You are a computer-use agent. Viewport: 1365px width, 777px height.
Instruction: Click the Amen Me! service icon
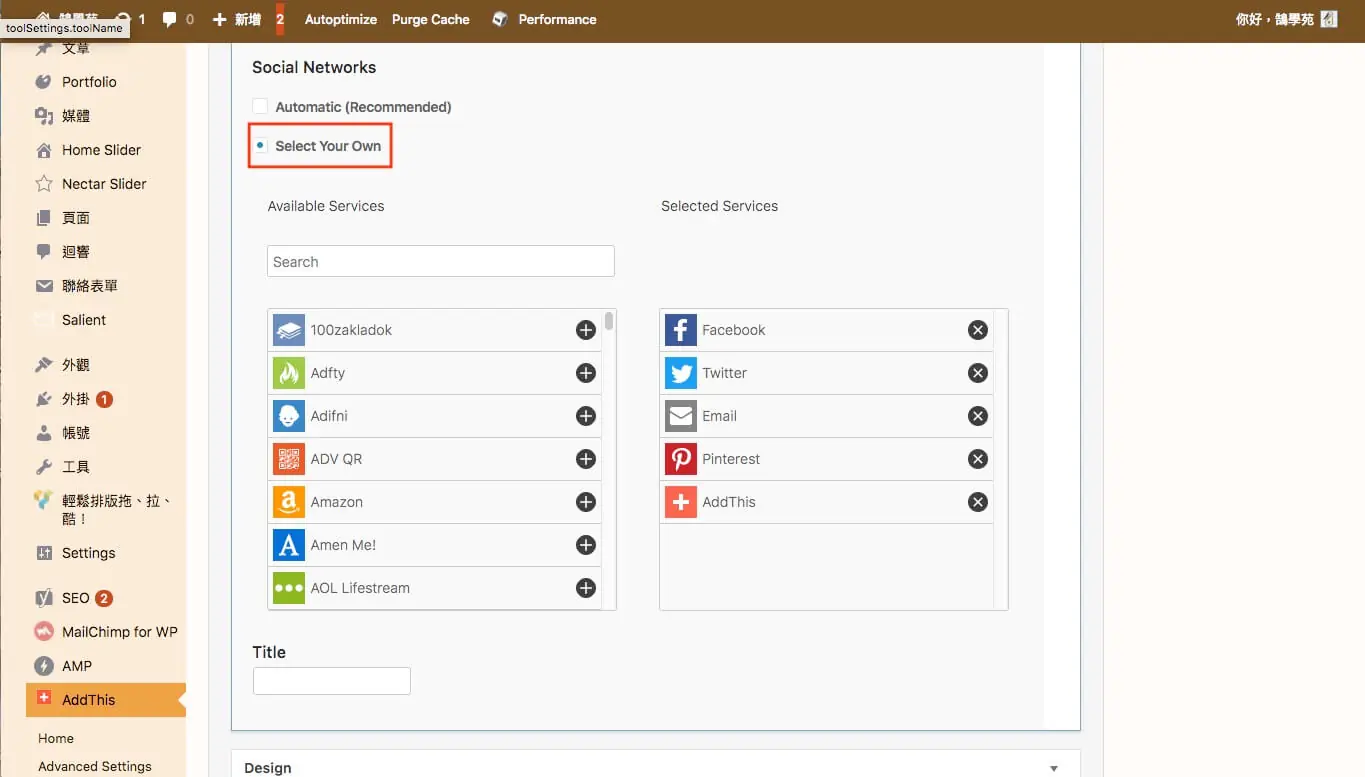coord(289,545)
